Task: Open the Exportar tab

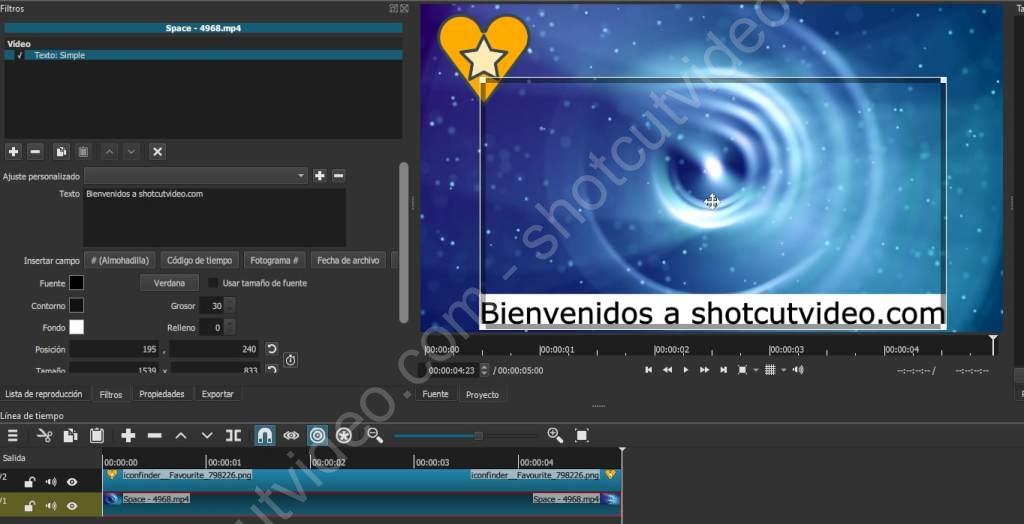Action: click(x=217, y=394)
